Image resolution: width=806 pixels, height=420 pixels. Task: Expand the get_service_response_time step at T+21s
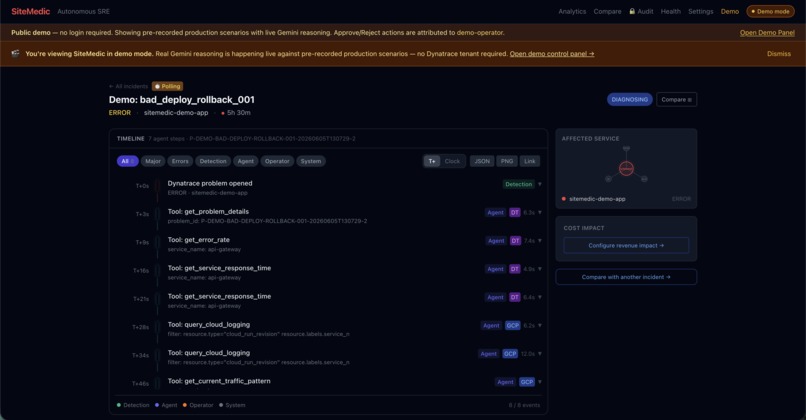[x=540, y=297]
